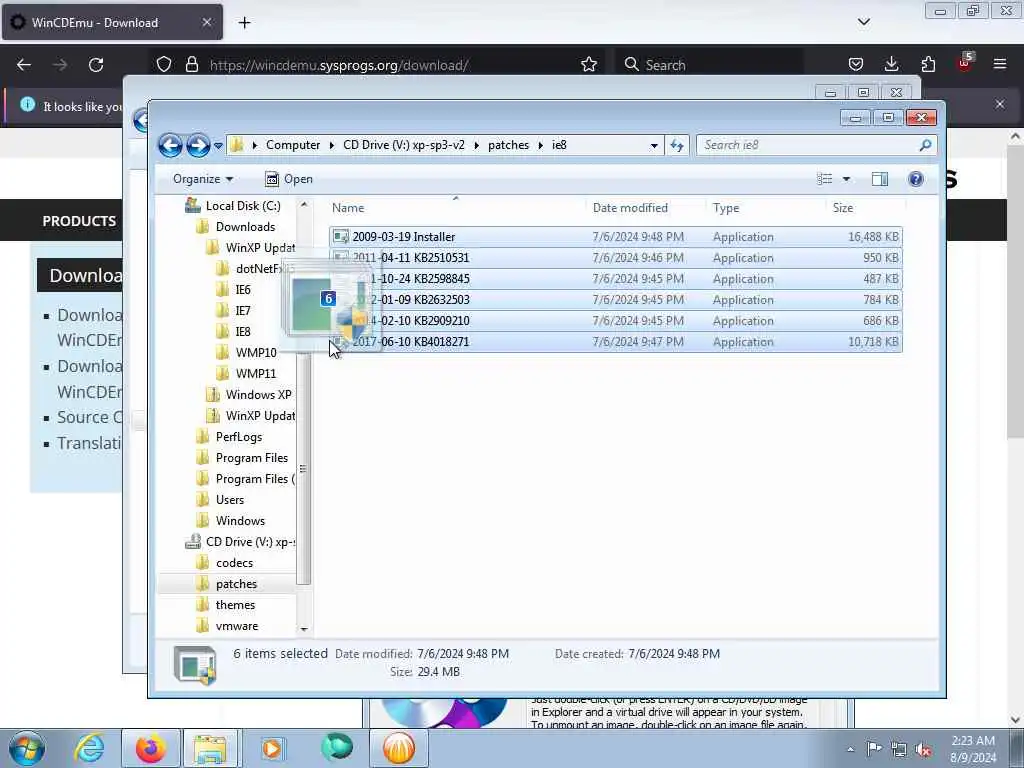Select the 2009-03-19 Installer file

pyautogui.click(x=616, y=236)
